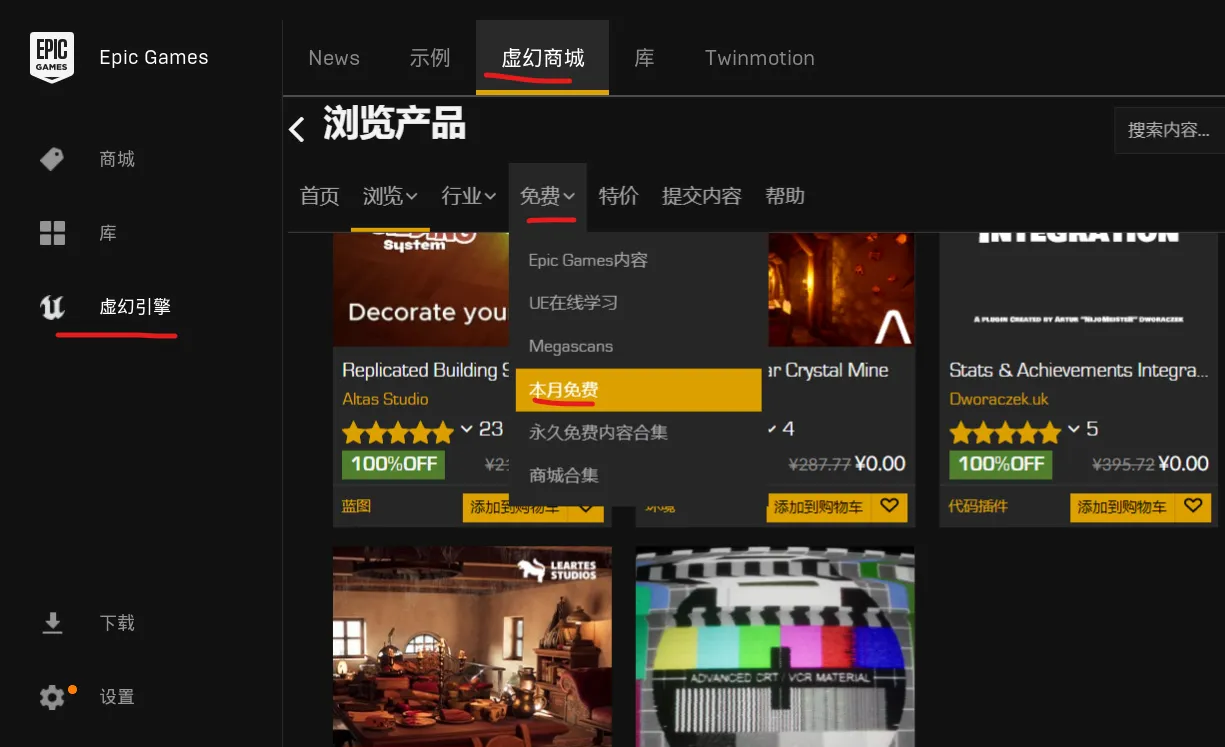Open the 下载 download arrow icon

tap(52, 623)
